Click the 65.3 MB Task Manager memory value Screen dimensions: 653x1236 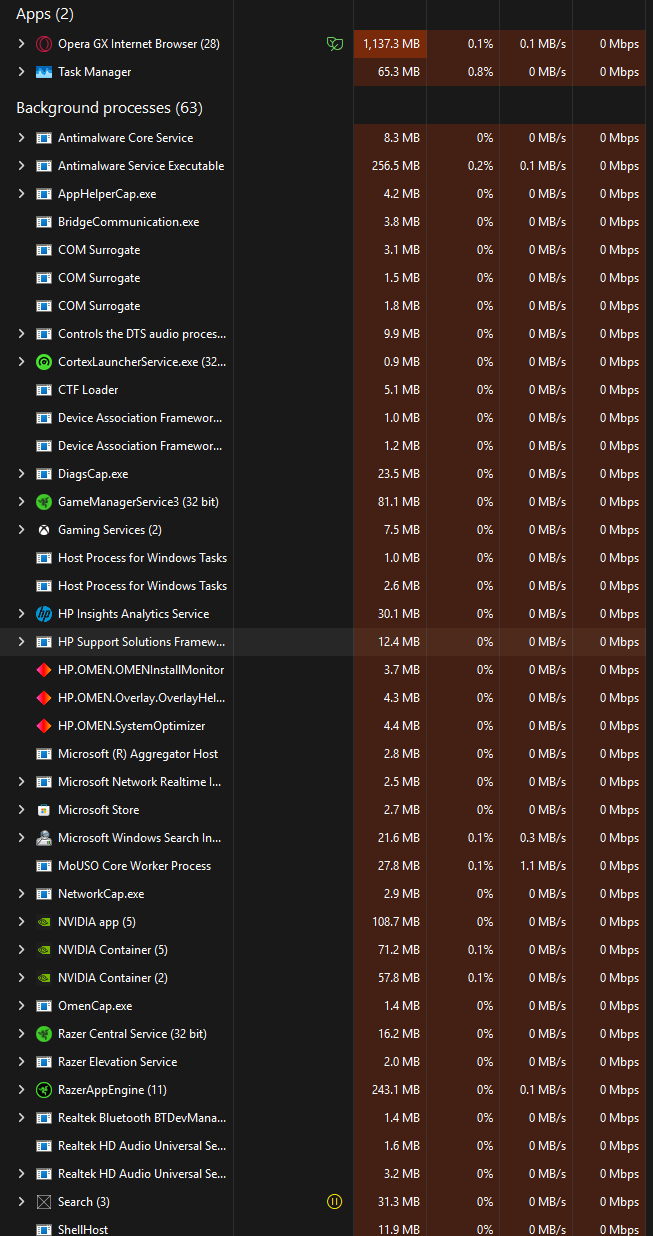pos(398,72)
